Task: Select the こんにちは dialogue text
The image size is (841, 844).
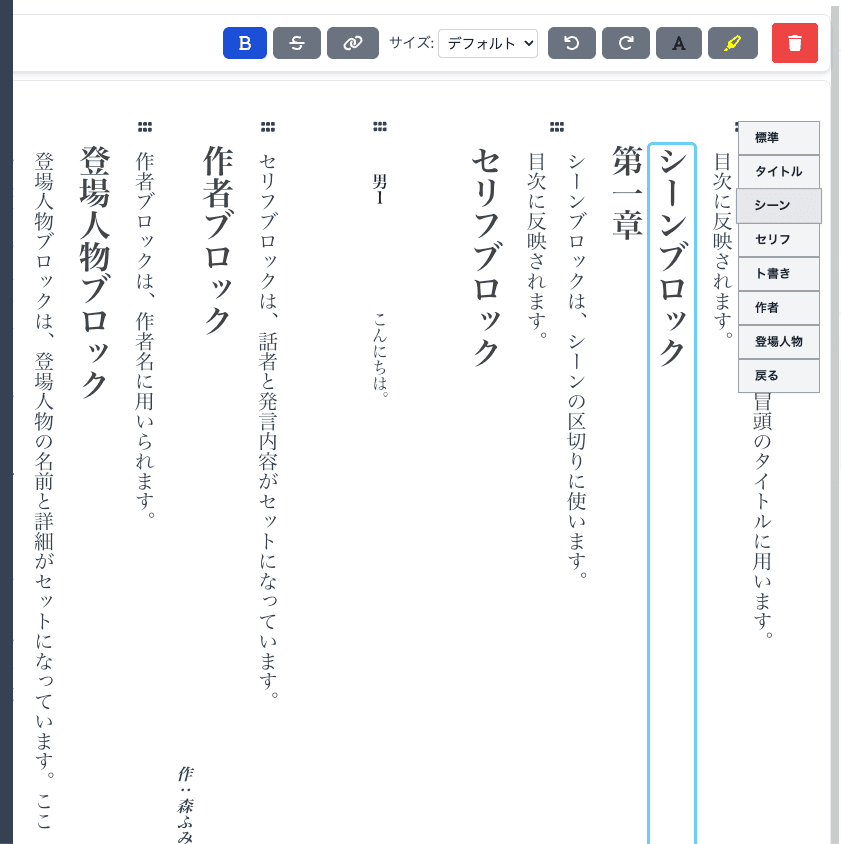Action: (x=378, y=360)
